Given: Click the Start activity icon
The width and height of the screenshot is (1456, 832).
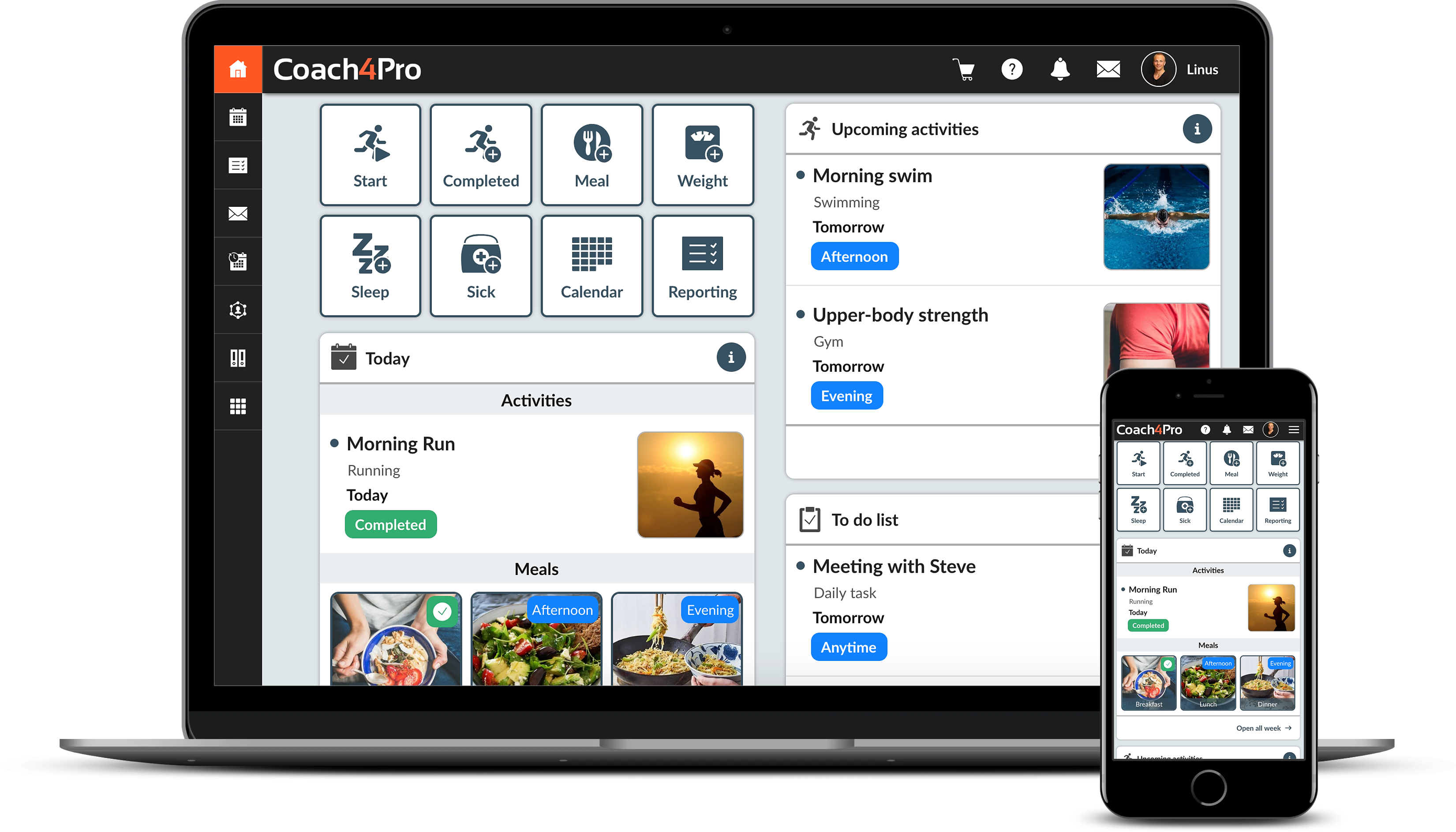Looking at the screenshot, I should [x=370, y=155].
